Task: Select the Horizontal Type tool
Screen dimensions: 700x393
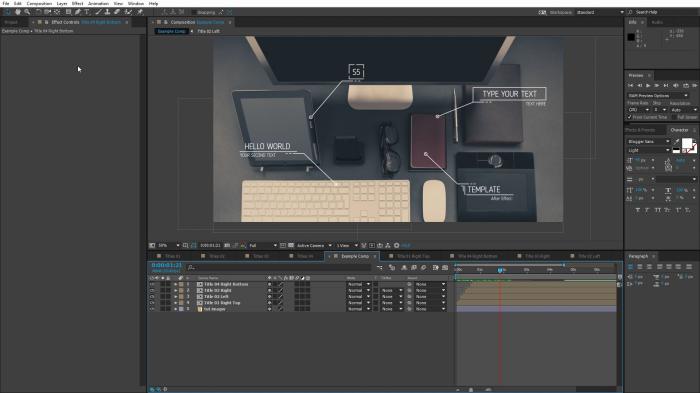Action: click(x=87, y=12)
